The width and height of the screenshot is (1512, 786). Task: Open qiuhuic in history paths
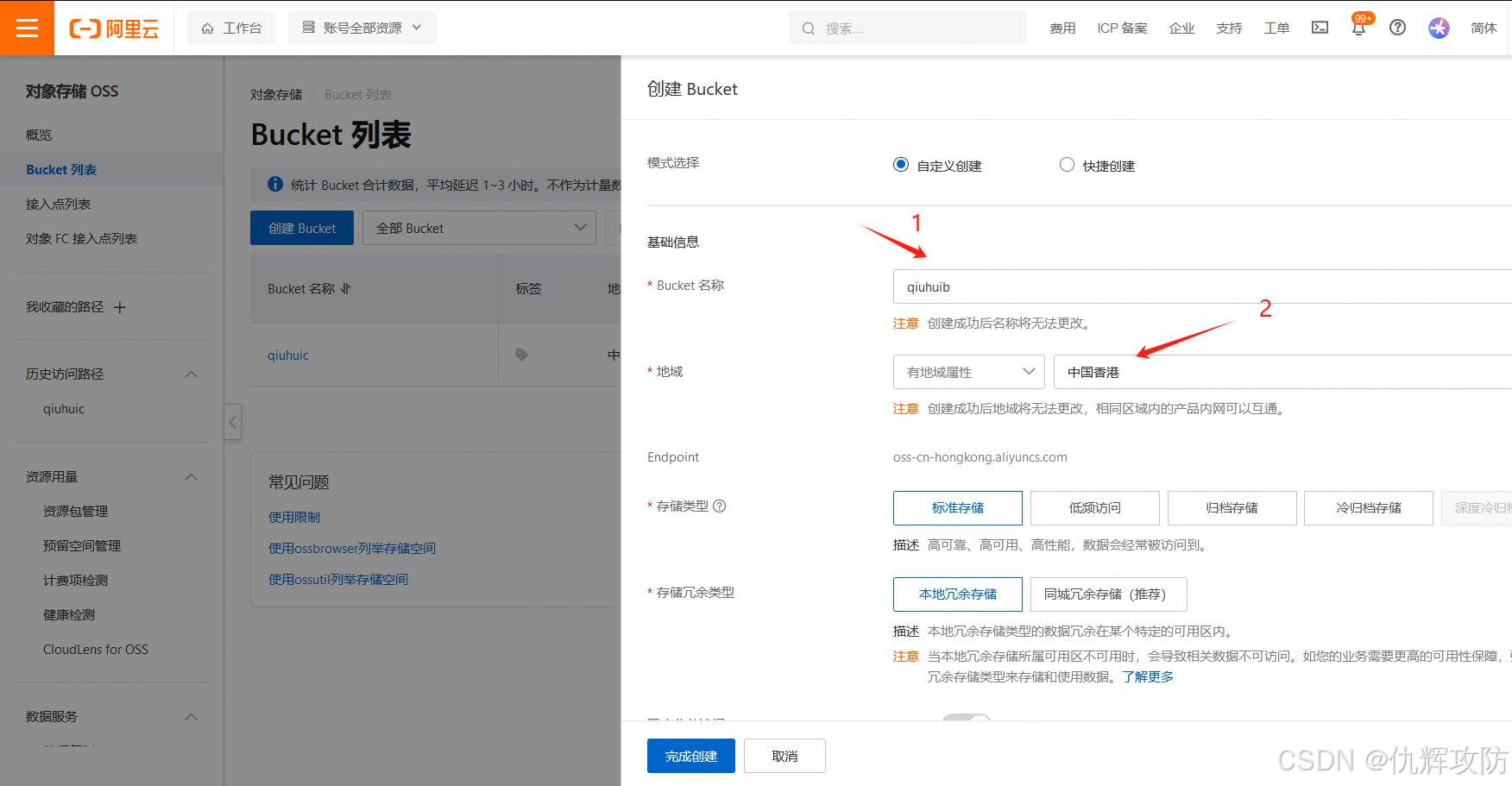click(64, 408)
